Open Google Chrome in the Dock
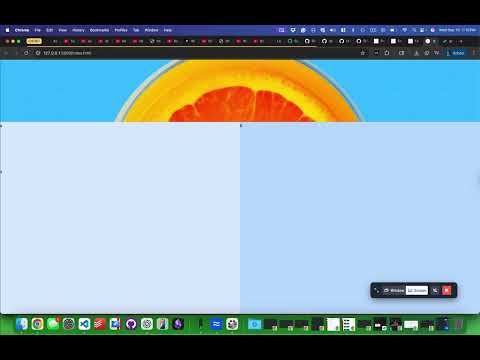 [x=37, y=324]
